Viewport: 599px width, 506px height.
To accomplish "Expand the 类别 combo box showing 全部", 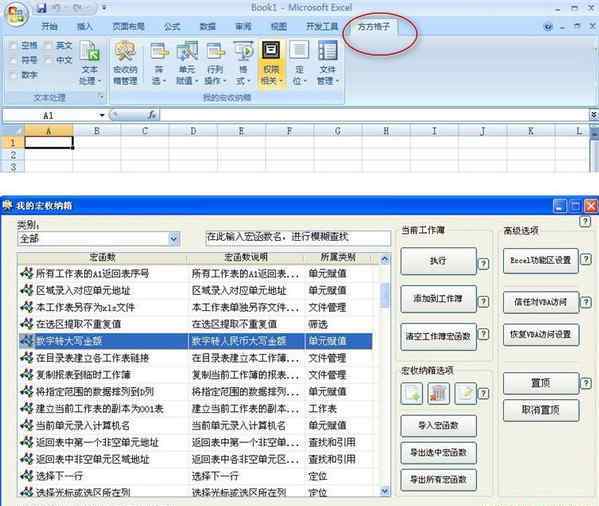I will point(173,239).
